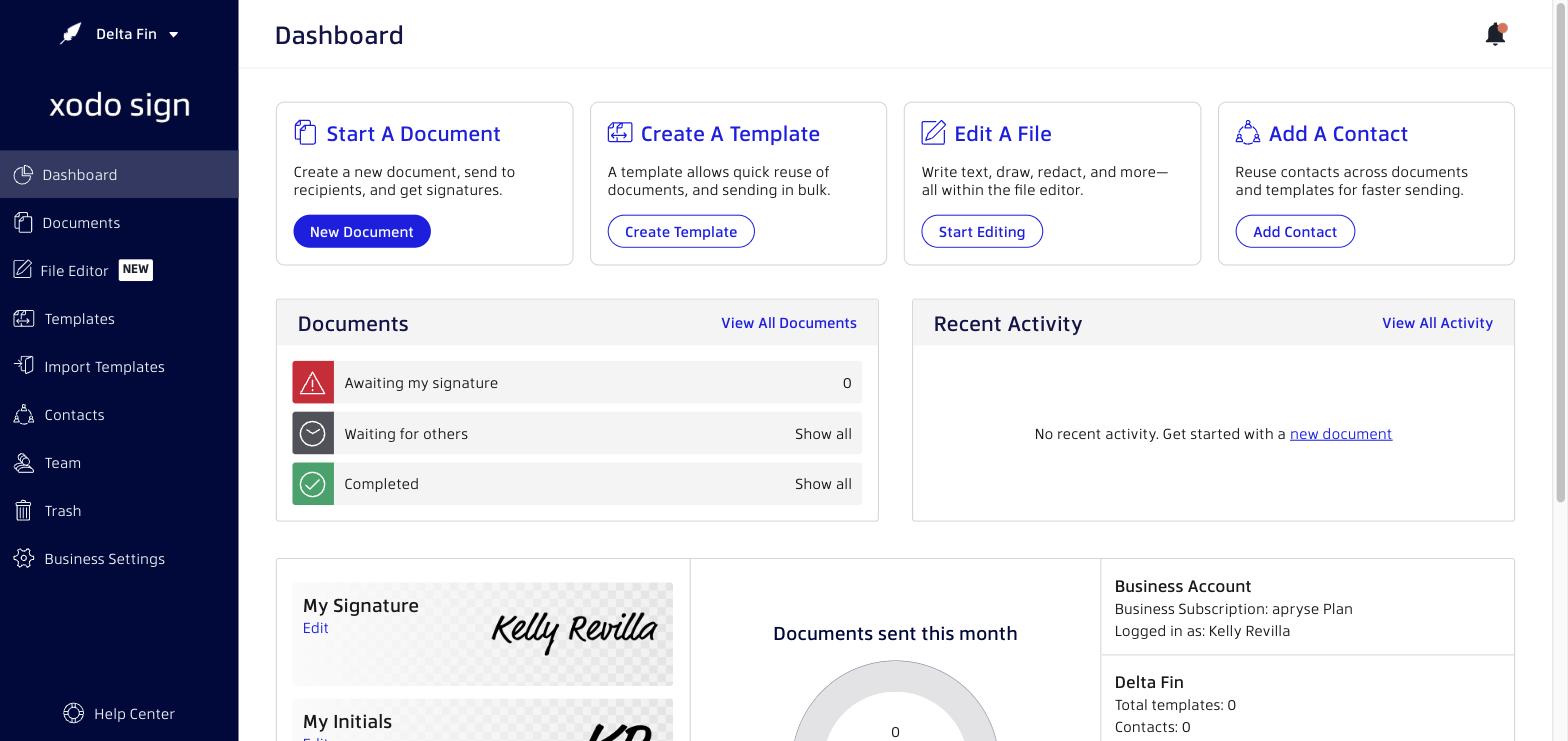Click the notification bell icon
Image resolution: width=1568 pixels, height=741 pixels.
(1495, 34)
